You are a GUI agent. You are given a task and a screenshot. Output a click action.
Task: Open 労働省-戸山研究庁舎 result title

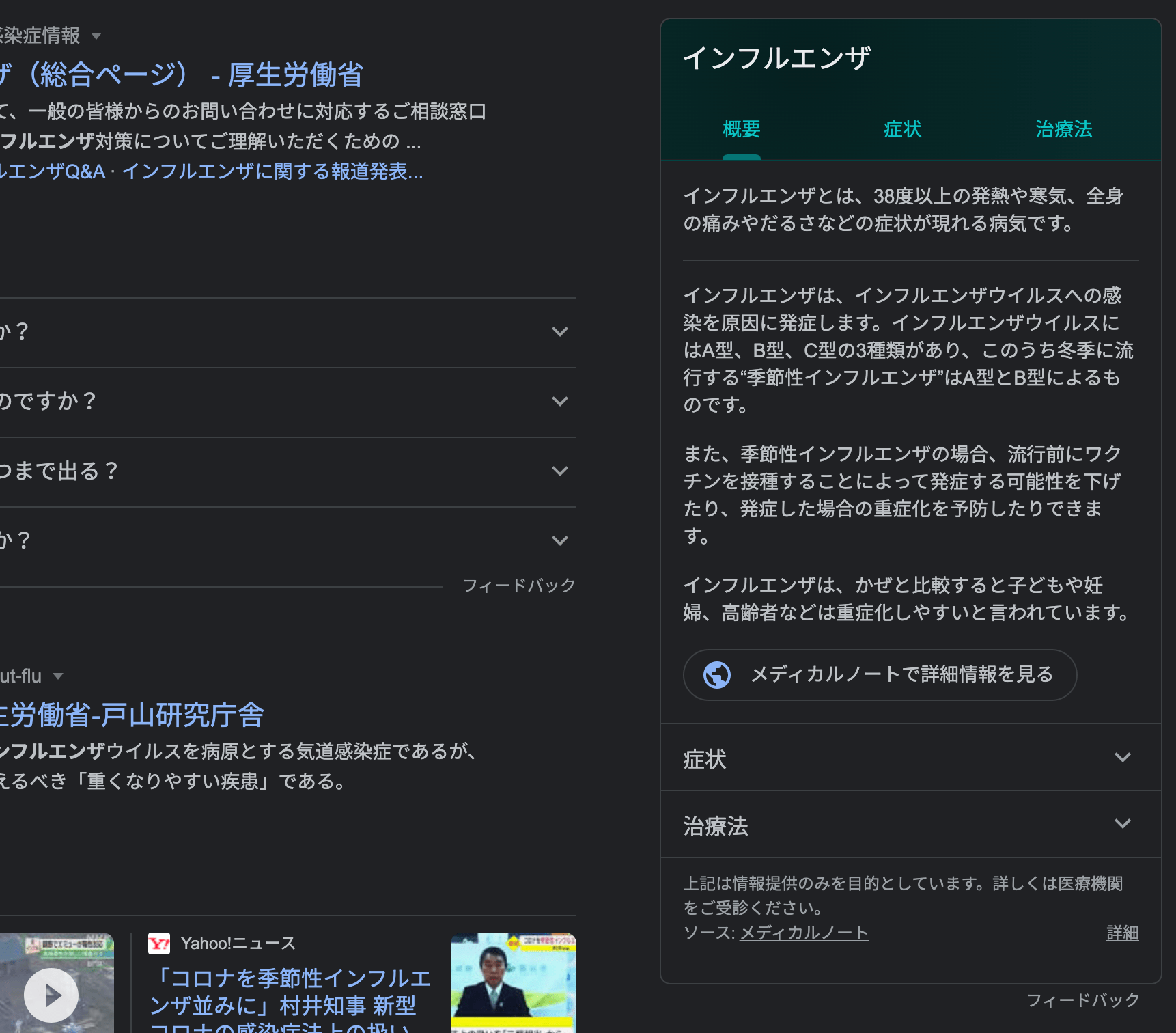[x=132, y=715]
